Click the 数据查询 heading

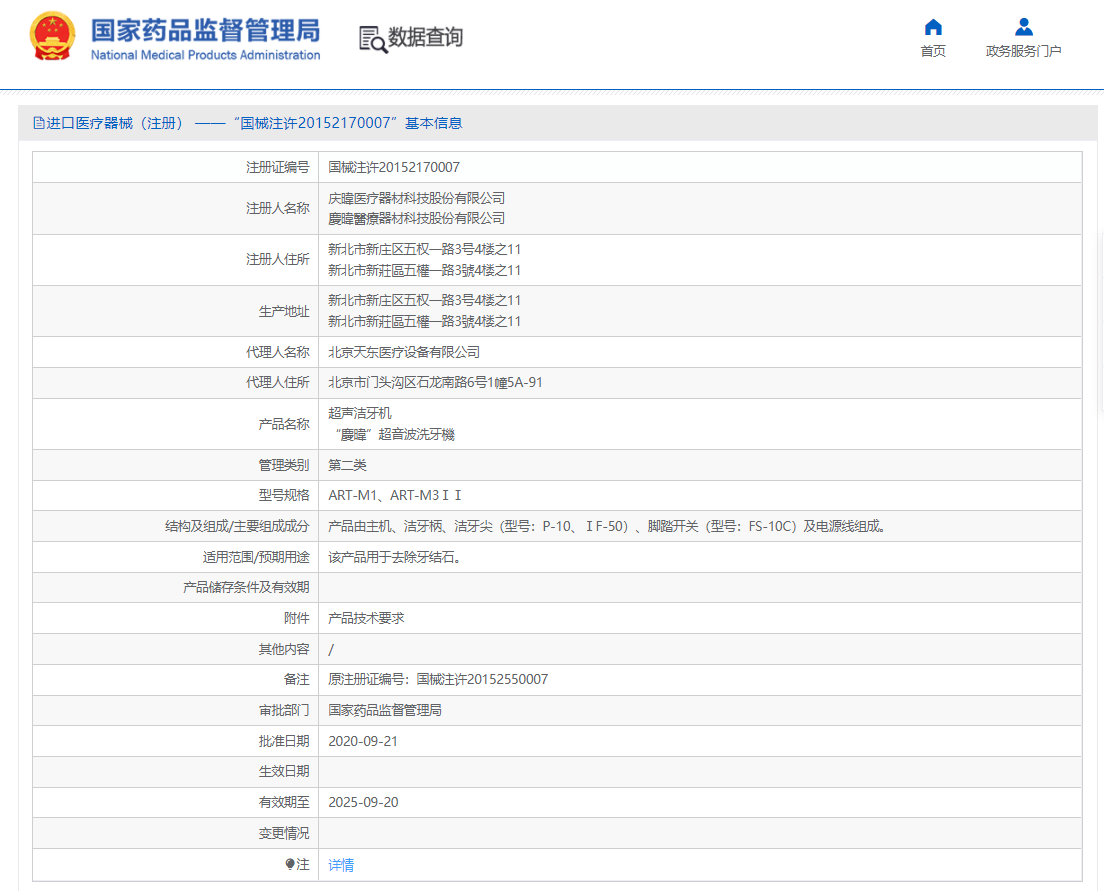tap(425, 37)
